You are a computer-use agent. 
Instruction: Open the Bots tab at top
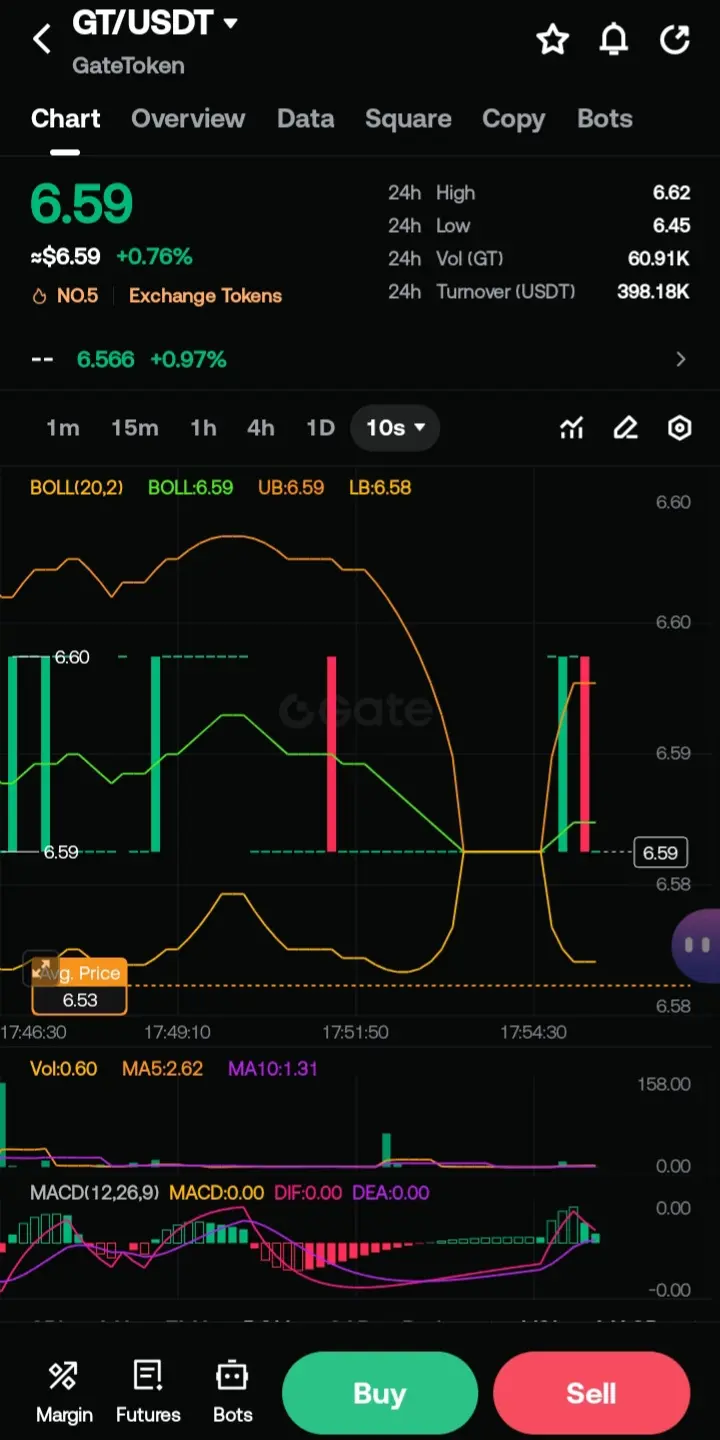coord(605,119)
